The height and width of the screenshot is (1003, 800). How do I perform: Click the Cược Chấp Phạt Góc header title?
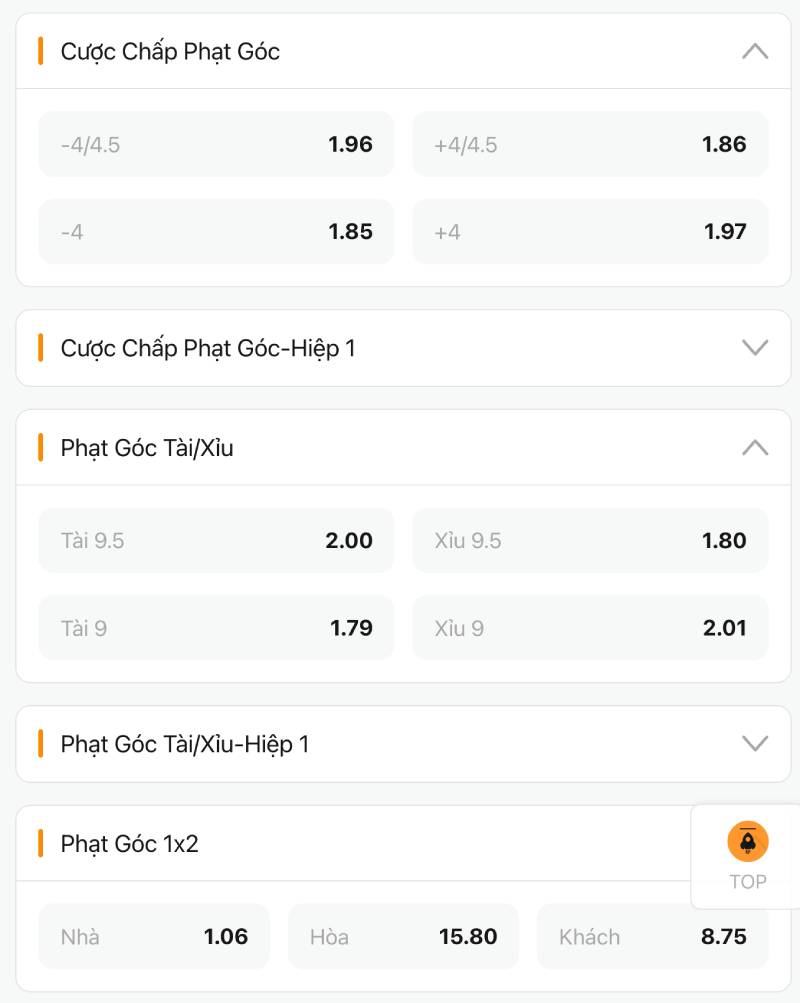coord(170,51)
